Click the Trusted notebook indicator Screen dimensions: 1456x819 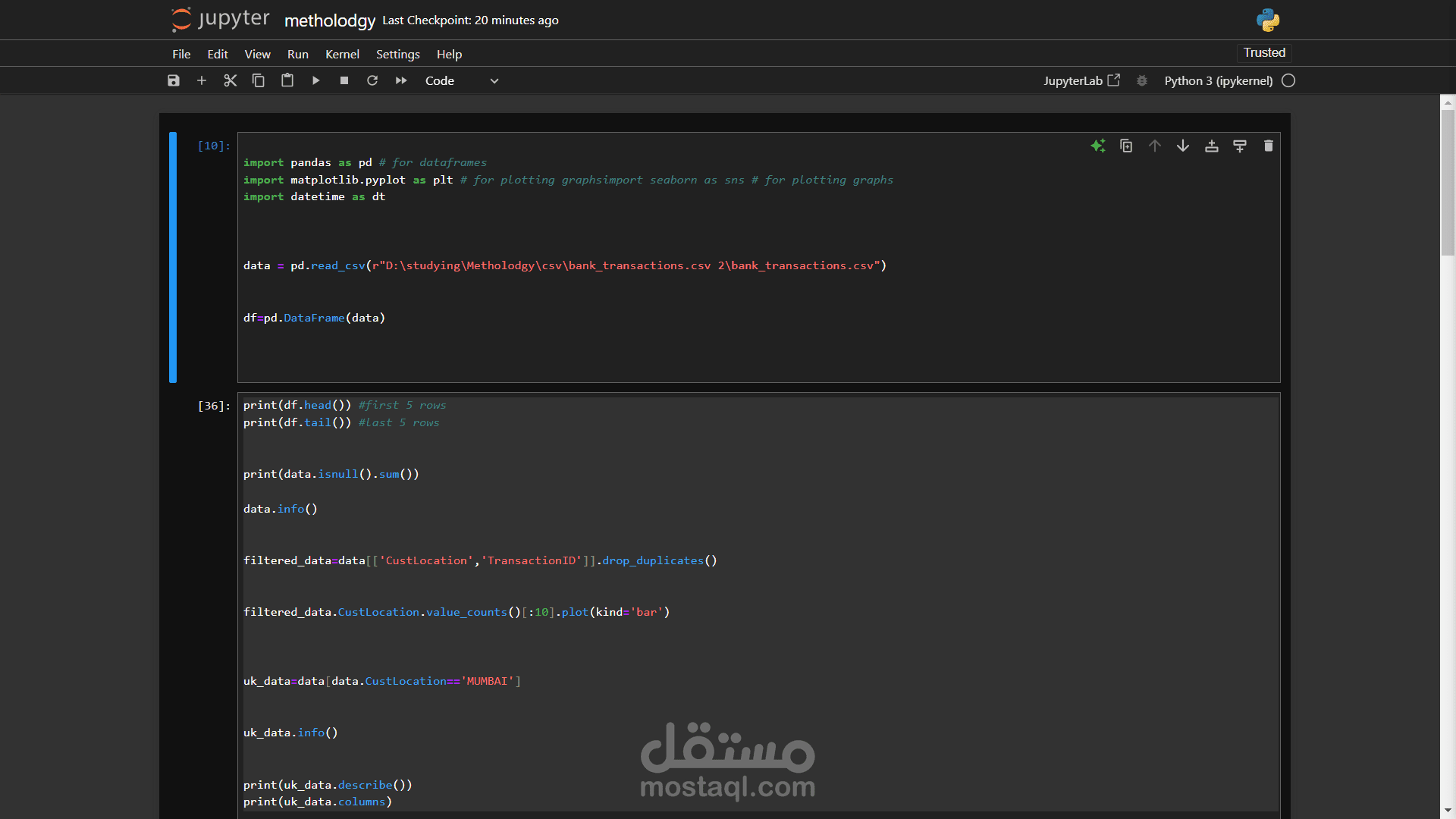1264,52
